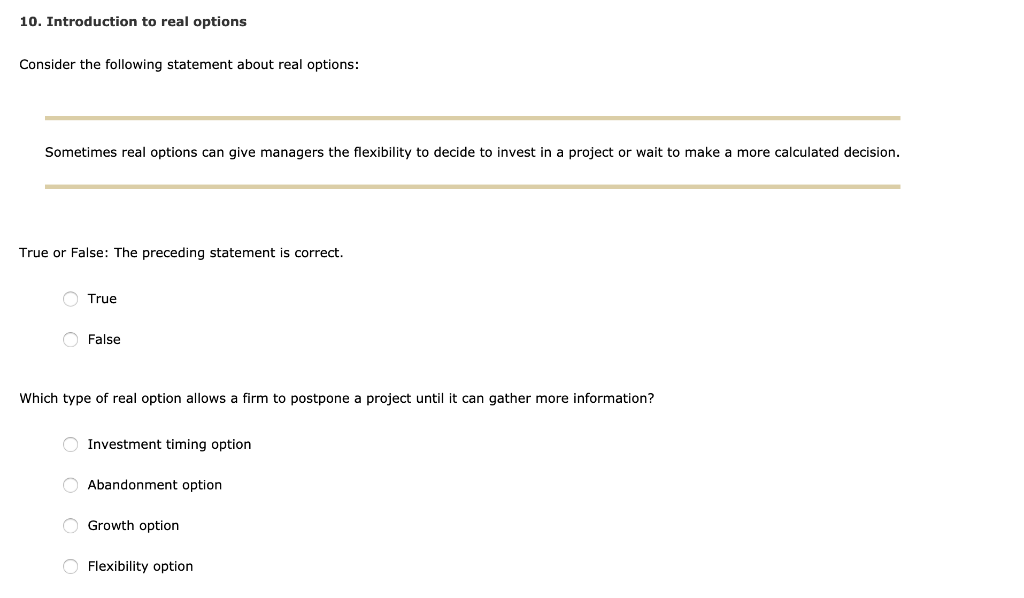Click the whitespace below the Flexibility option

tap(400, 590)
